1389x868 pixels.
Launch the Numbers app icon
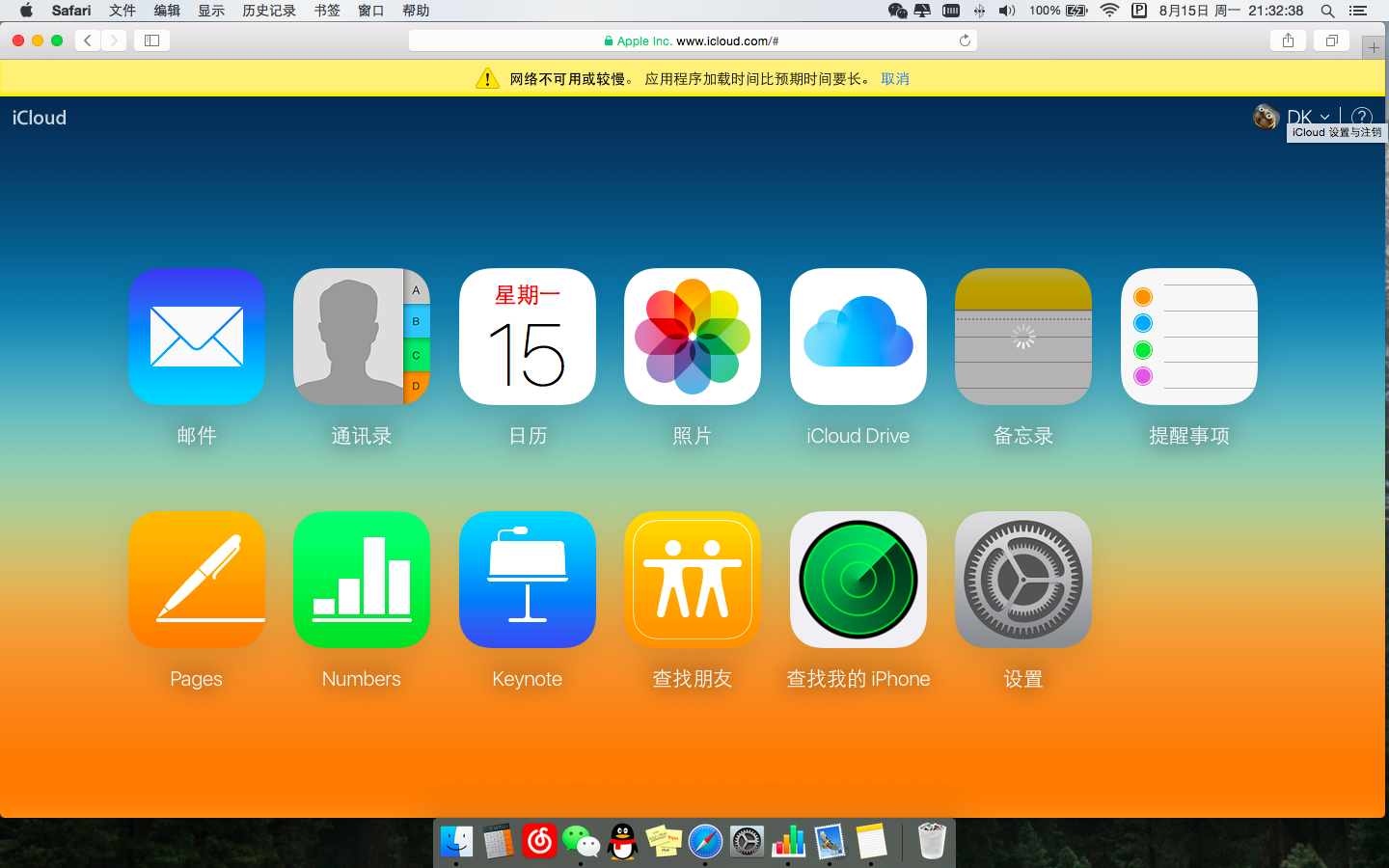tap(362, 580)
